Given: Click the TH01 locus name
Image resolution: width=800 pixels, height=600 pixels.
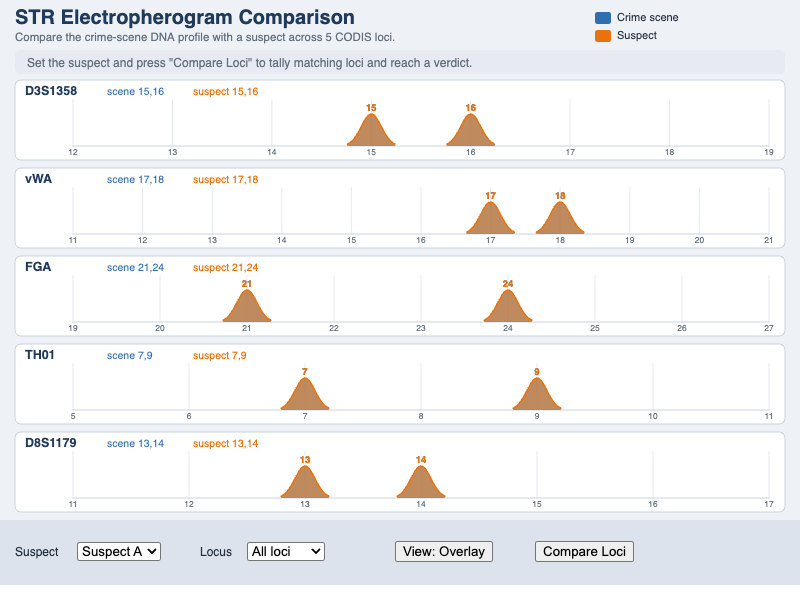Looking at the screenshot, I should (x=40, y=355).
